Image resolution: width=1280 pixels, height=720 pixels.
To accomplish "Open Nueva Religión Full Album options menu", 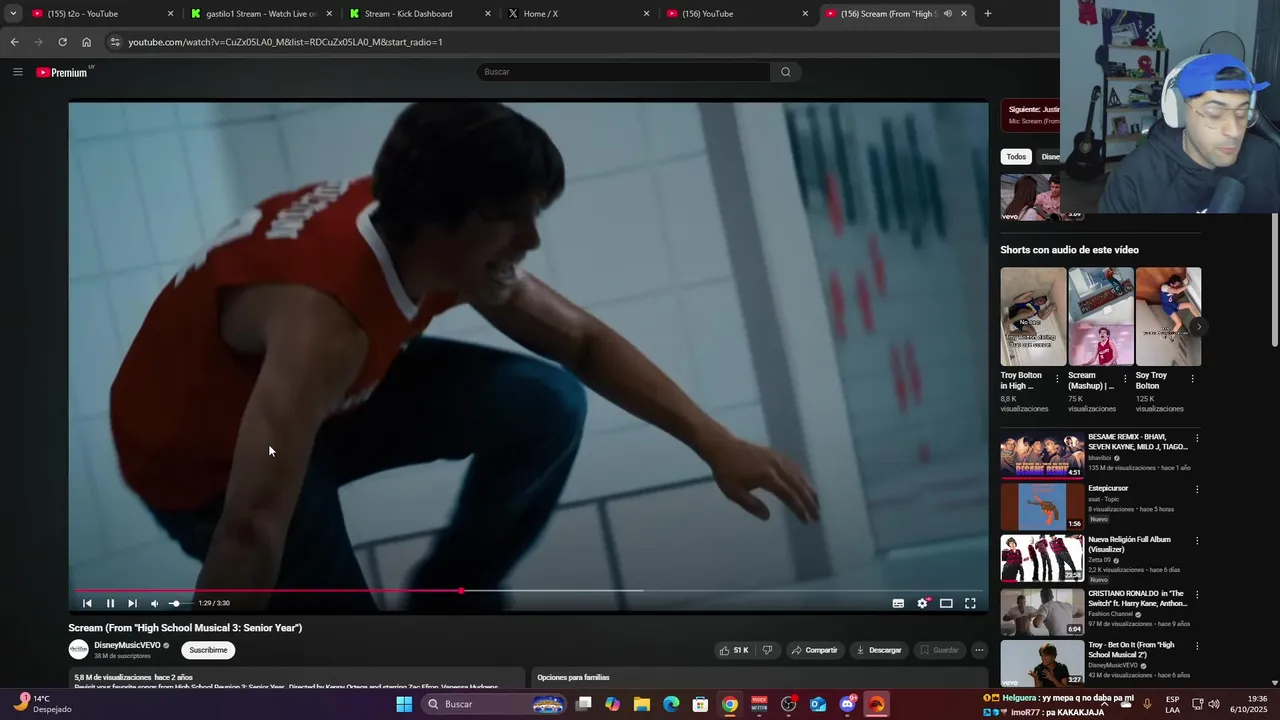I will (x=1197, y=541).
